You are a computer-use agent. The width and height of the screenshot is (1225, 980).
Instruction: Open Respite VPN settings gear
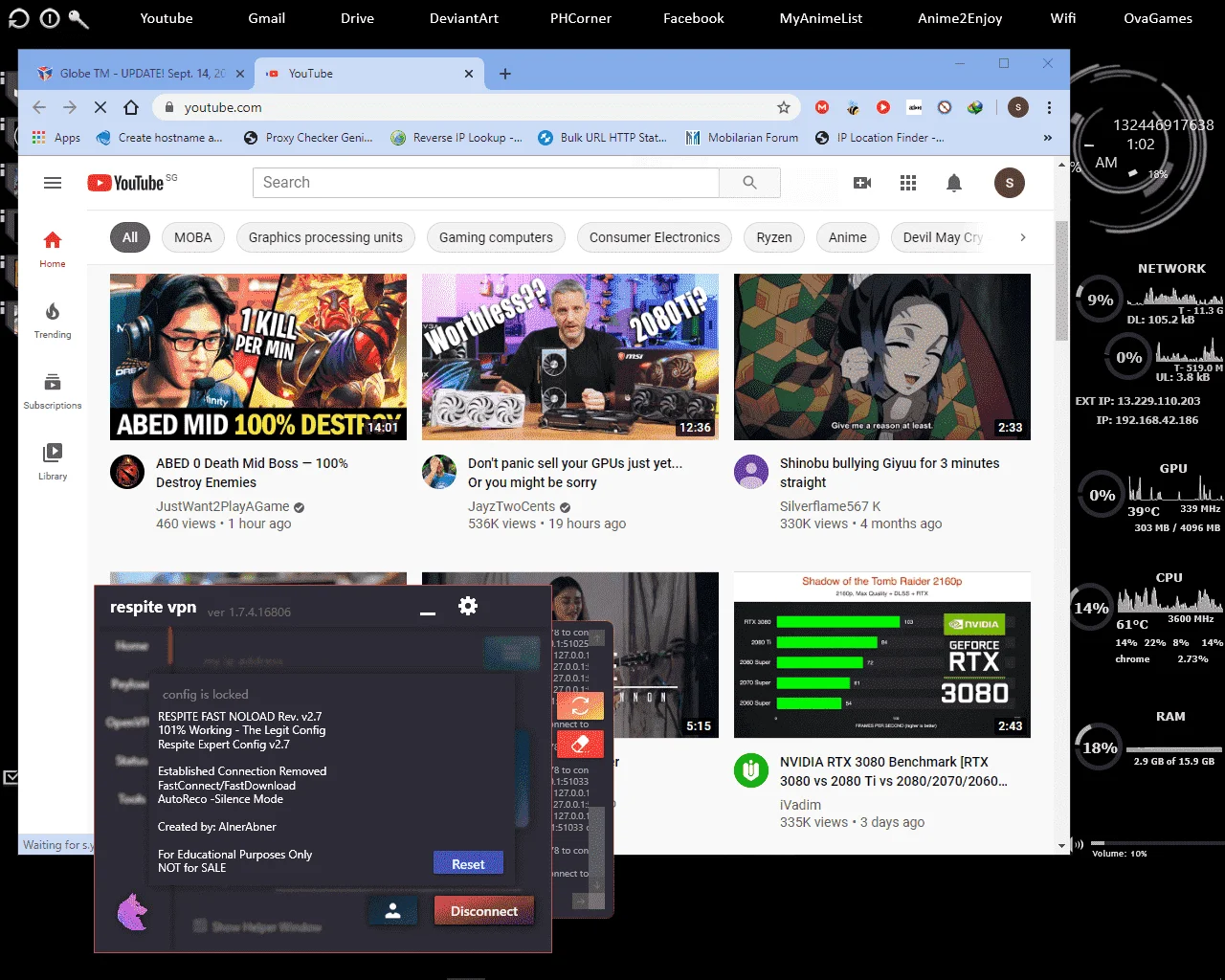pos(468,606)
